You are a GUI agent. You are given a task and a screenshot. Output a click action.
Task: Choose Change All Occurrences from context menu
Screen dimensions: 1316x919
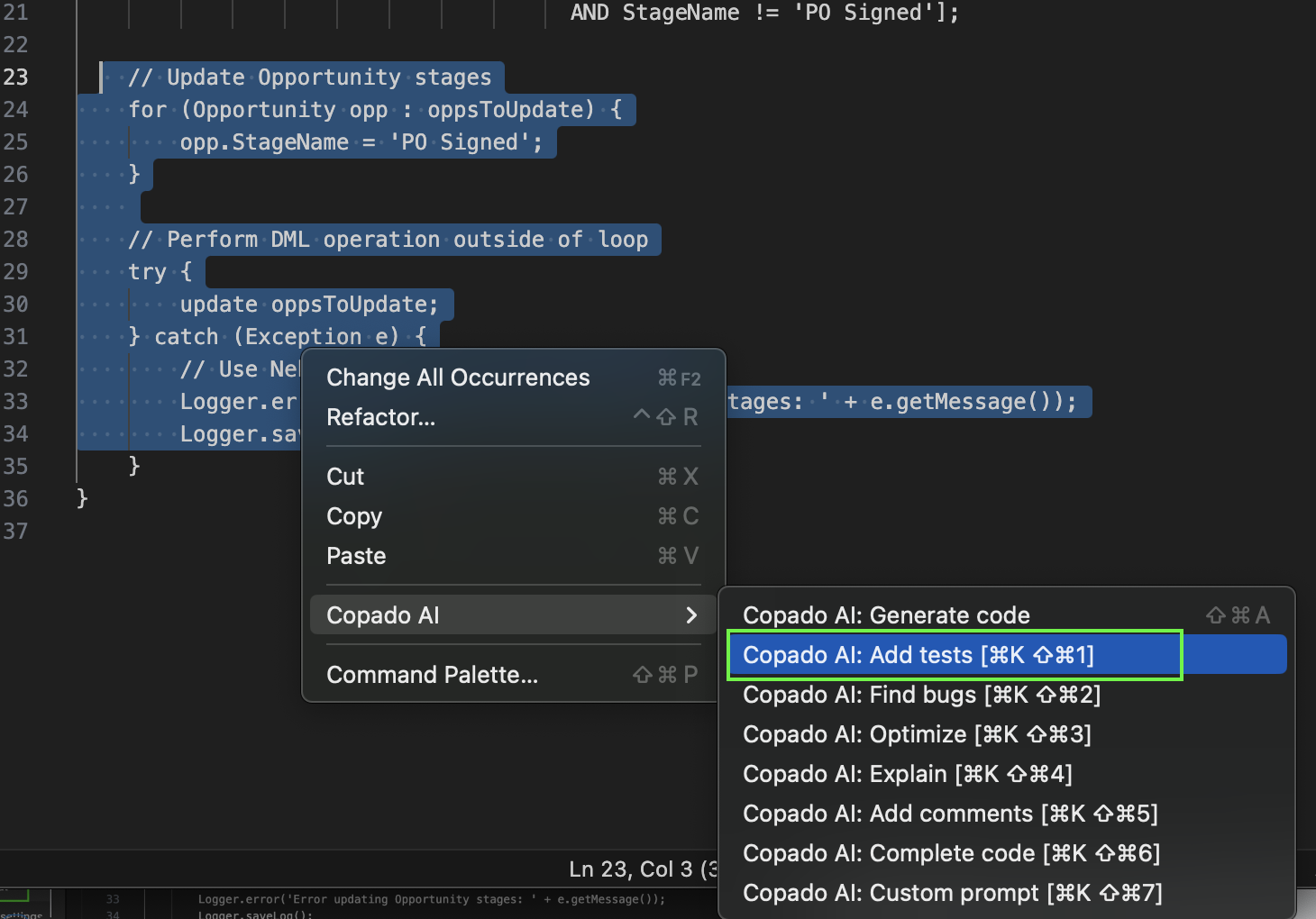tap(458, 378)
